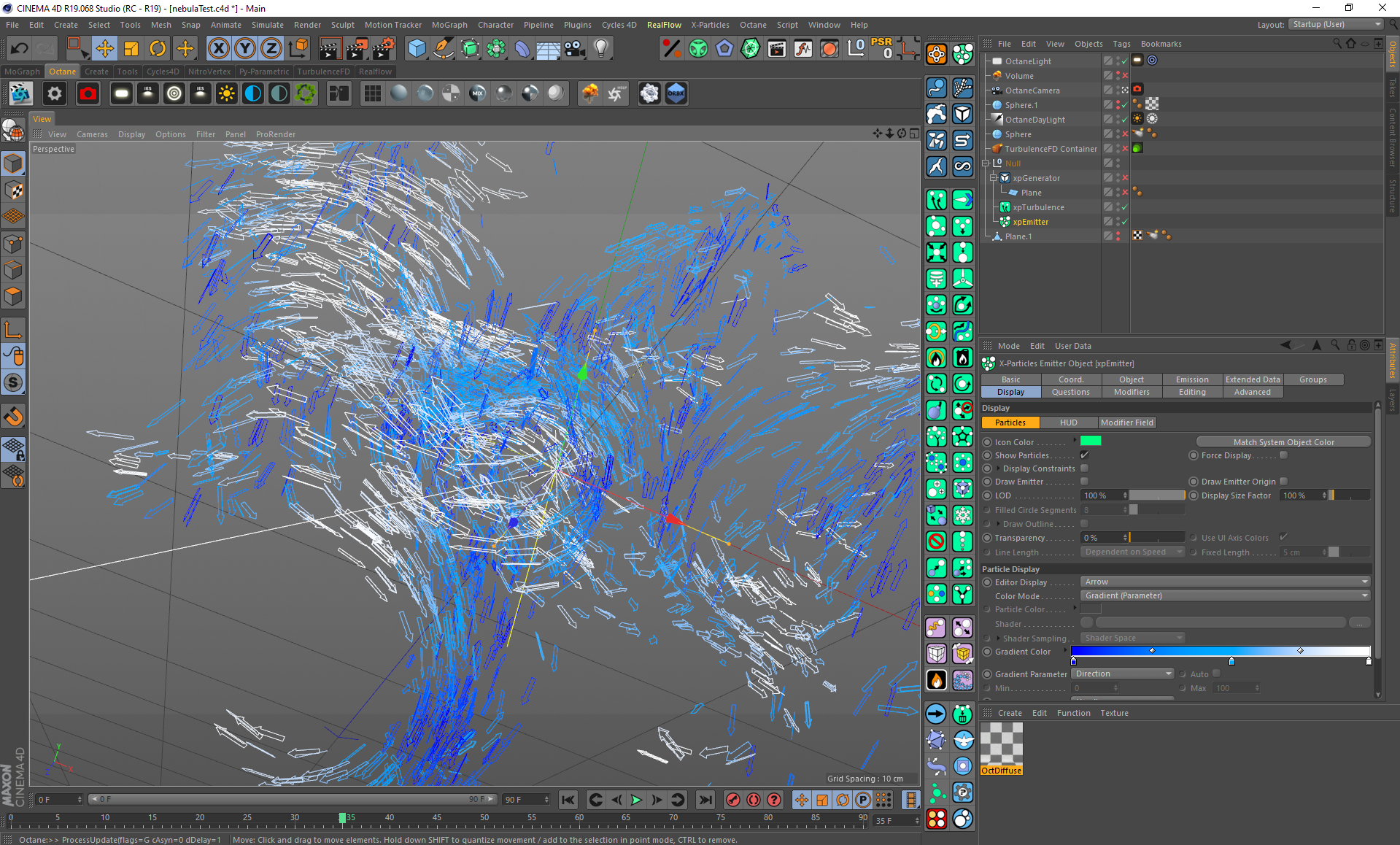Play the animation forward

click(x=636, y=800)
